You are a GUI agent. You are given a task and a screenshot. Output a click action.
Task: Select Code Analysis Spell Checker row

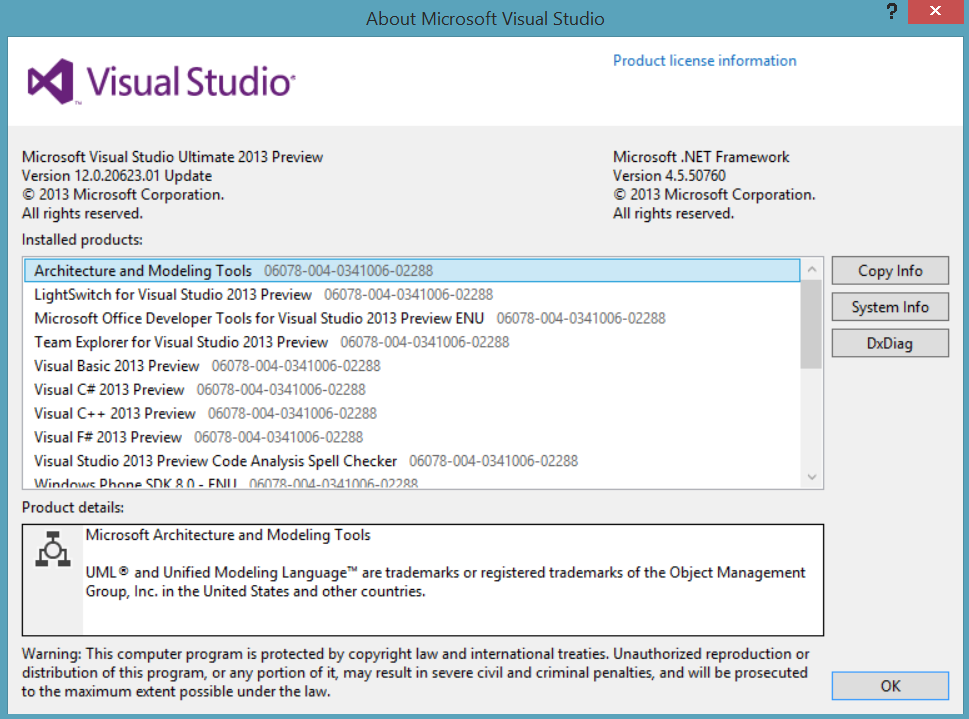pos(412,461)
